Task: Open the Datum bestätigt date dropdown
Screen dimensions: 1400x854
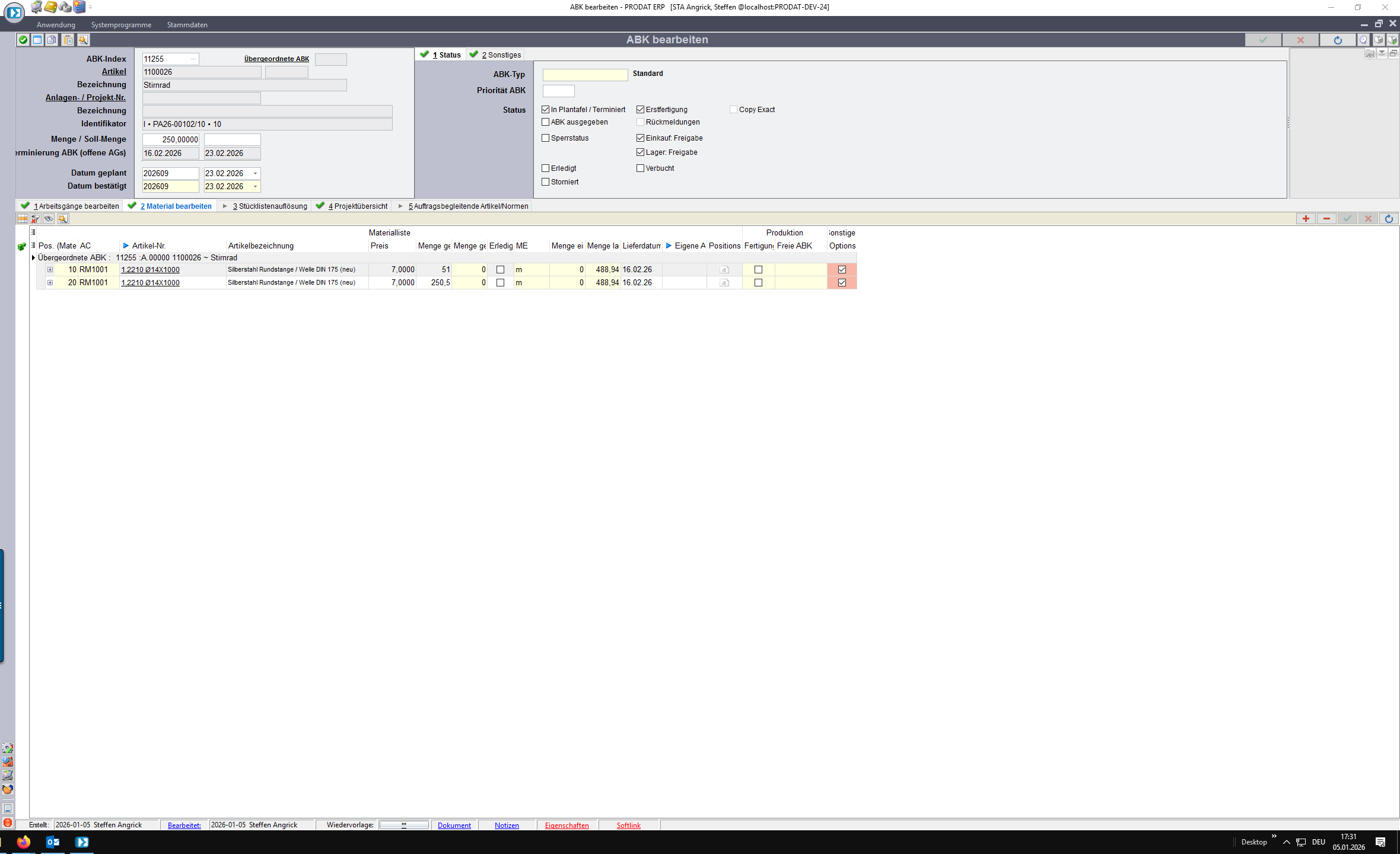Action: point(256,187)
